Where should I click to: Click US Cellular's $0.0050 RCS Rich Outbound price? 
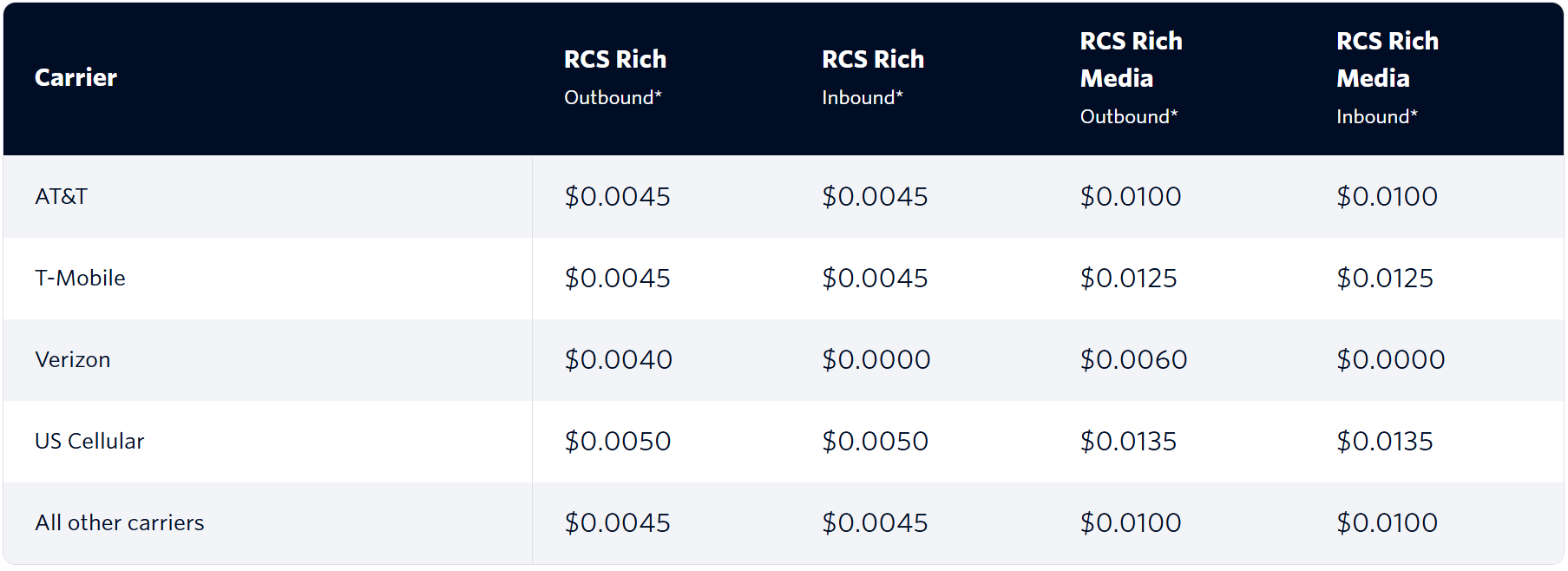click(x=618, y=442)
